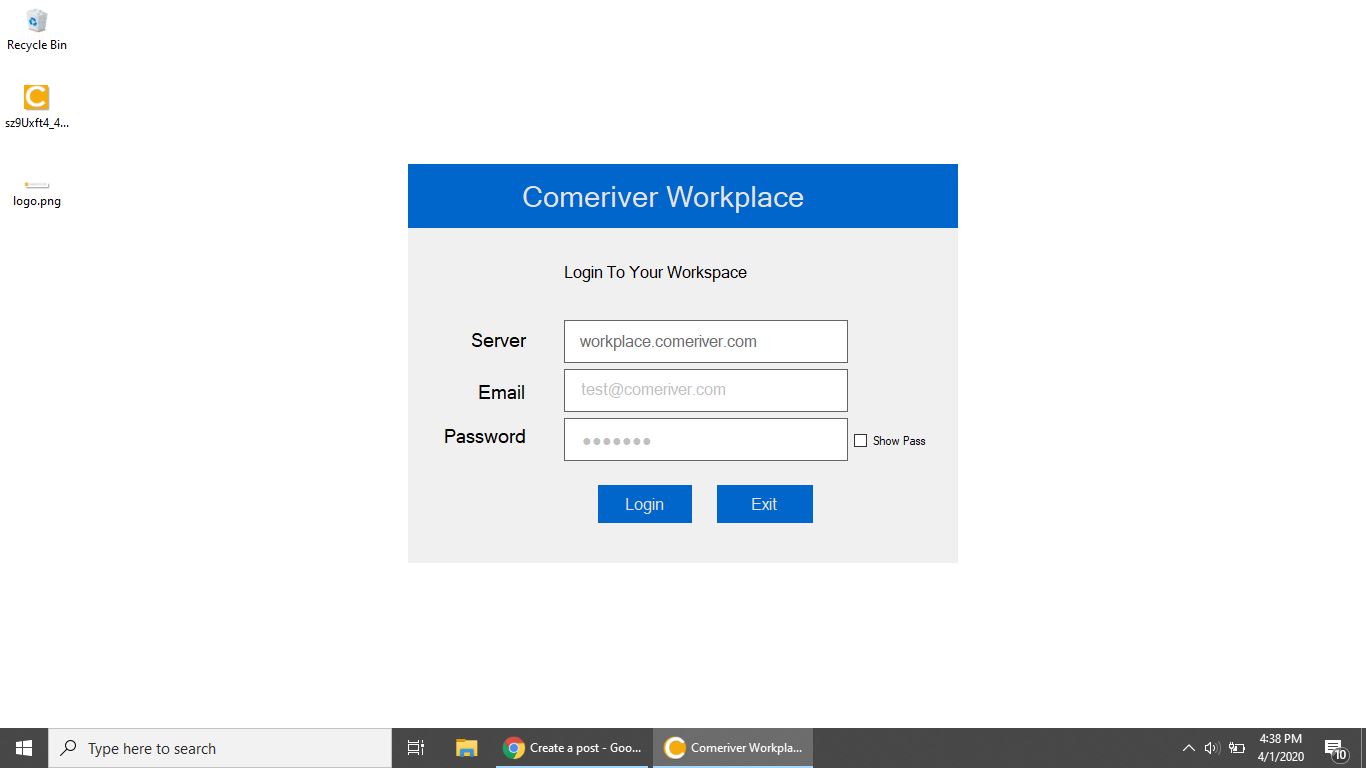This screenshot has width=1366, height=768.
Task: Click the Server address input field
Action: click(x=705, y=341)
